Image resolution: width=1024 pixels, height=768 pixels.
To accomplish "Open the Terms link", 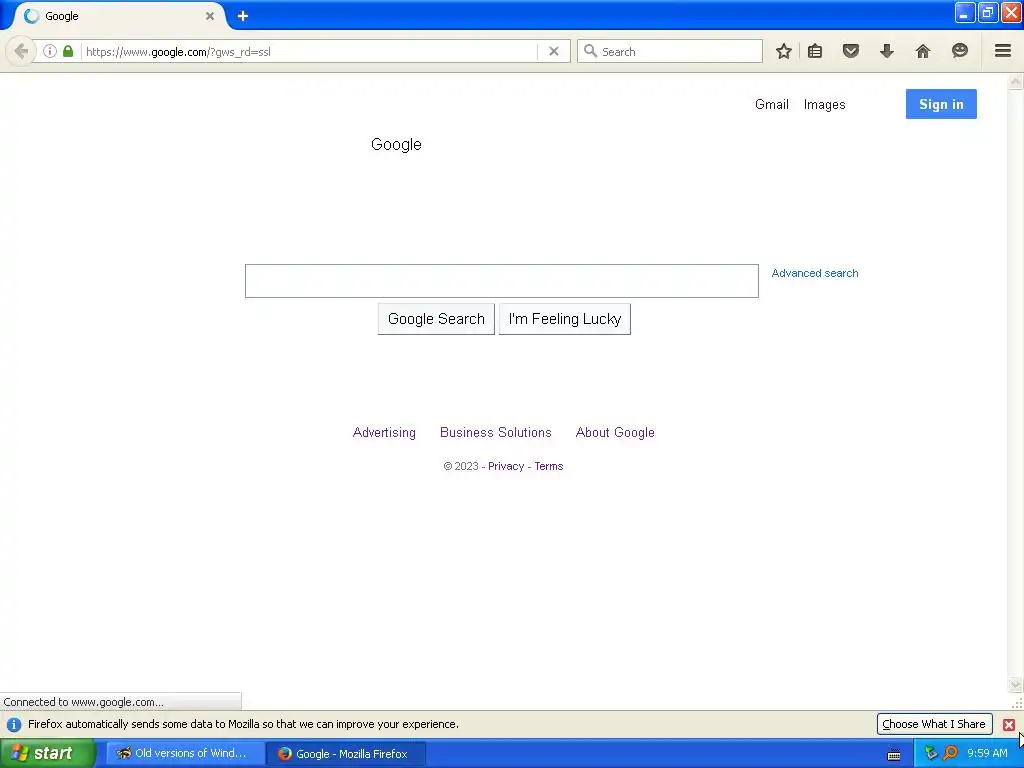I will pyautogui.click(x=549, y=466).
